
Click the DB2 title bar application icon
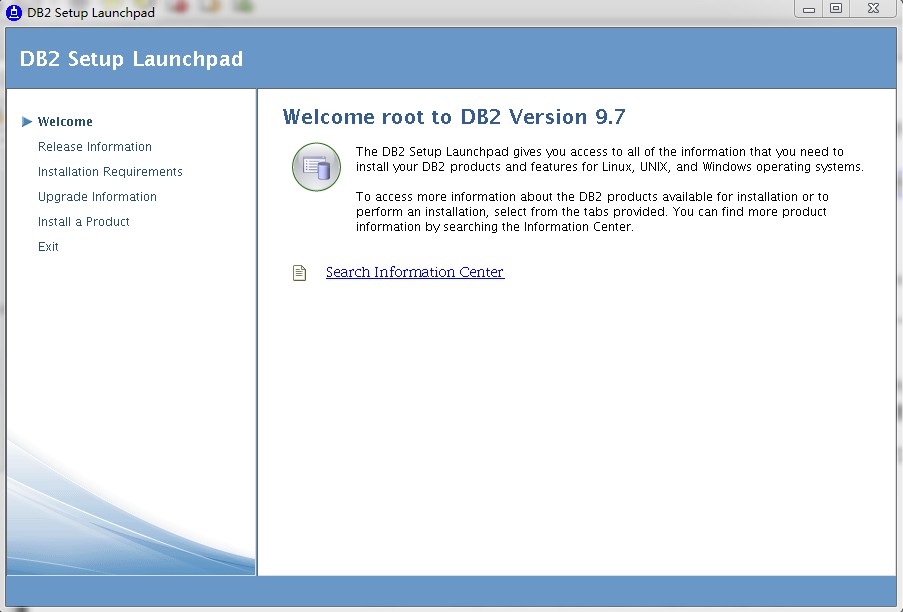coord(13,12)
